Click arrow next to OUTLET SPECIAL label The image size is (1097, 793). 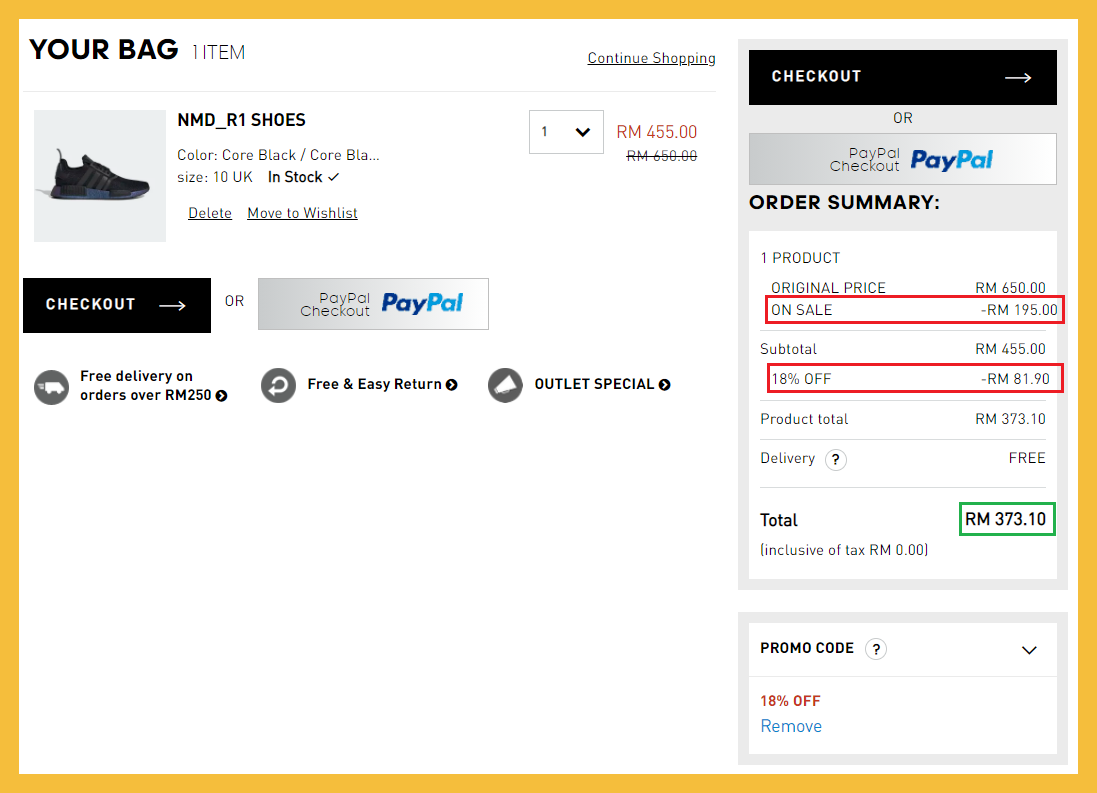click(665, 385)
